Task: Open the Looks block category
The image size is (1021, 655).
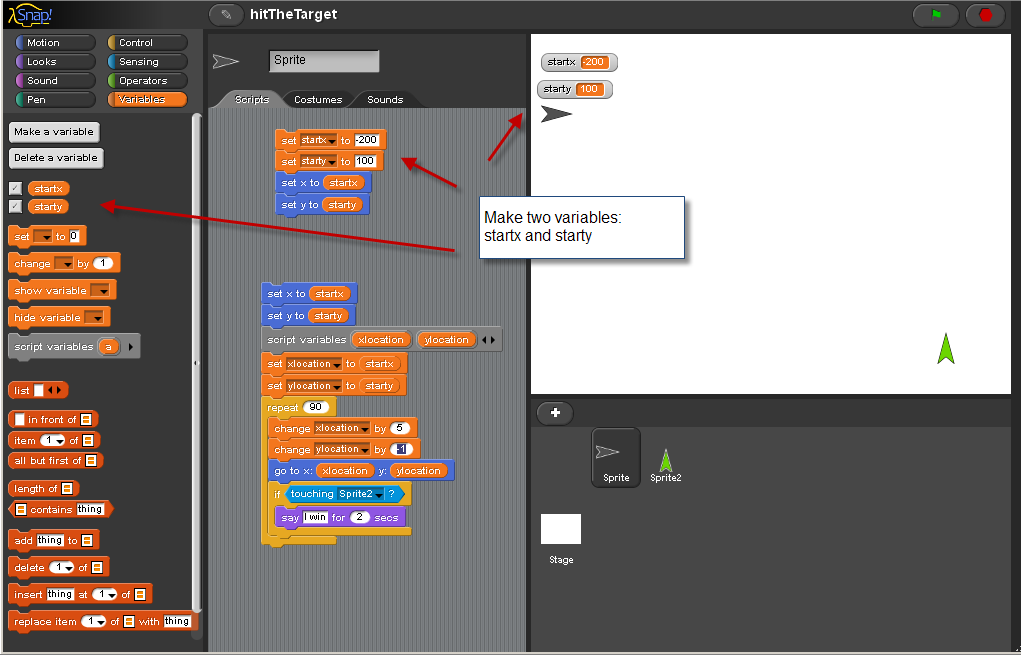Action: [x=55, y=61]
